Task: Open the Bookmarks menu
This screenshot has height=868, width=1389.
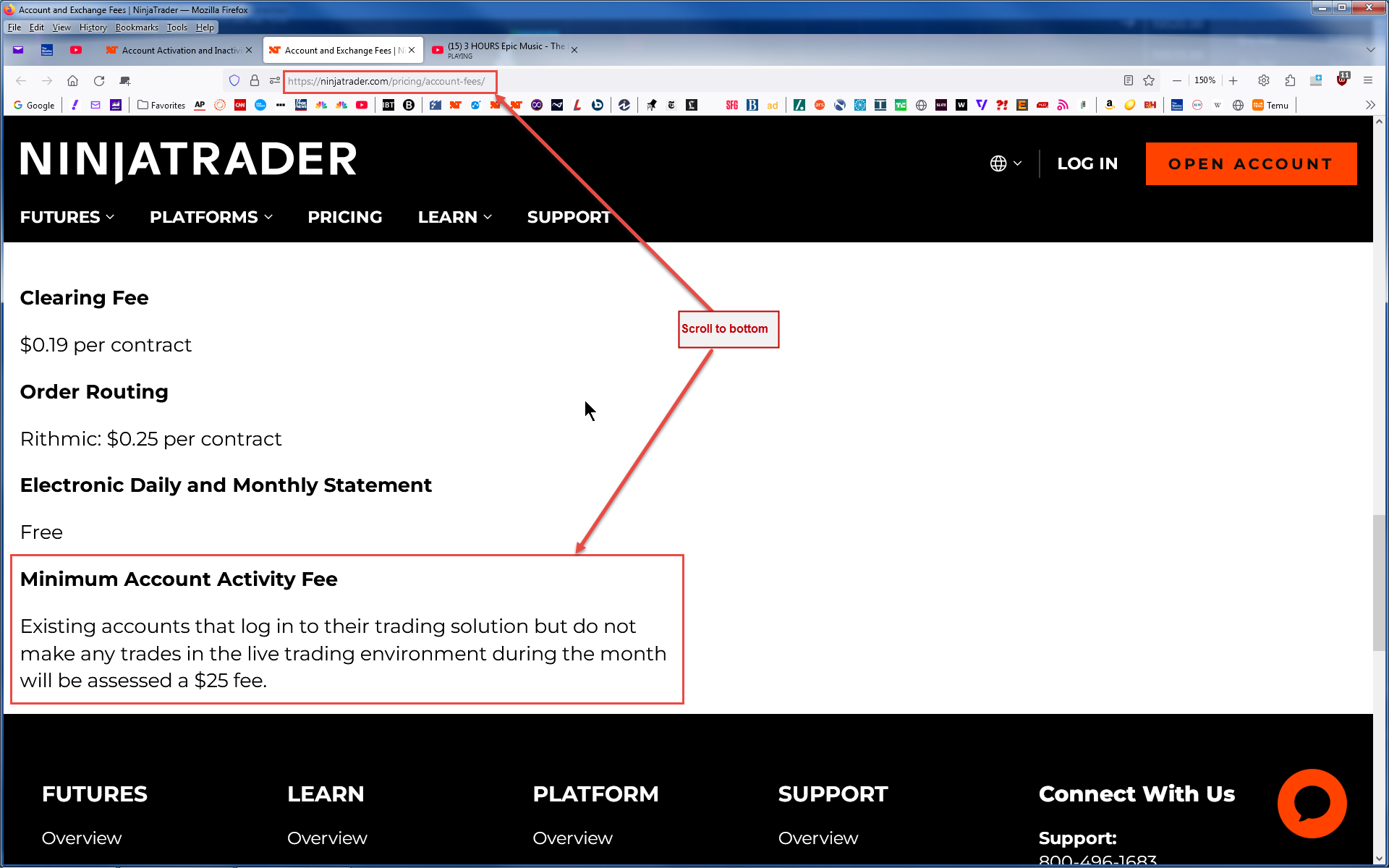Action: (x=136, y=27)
